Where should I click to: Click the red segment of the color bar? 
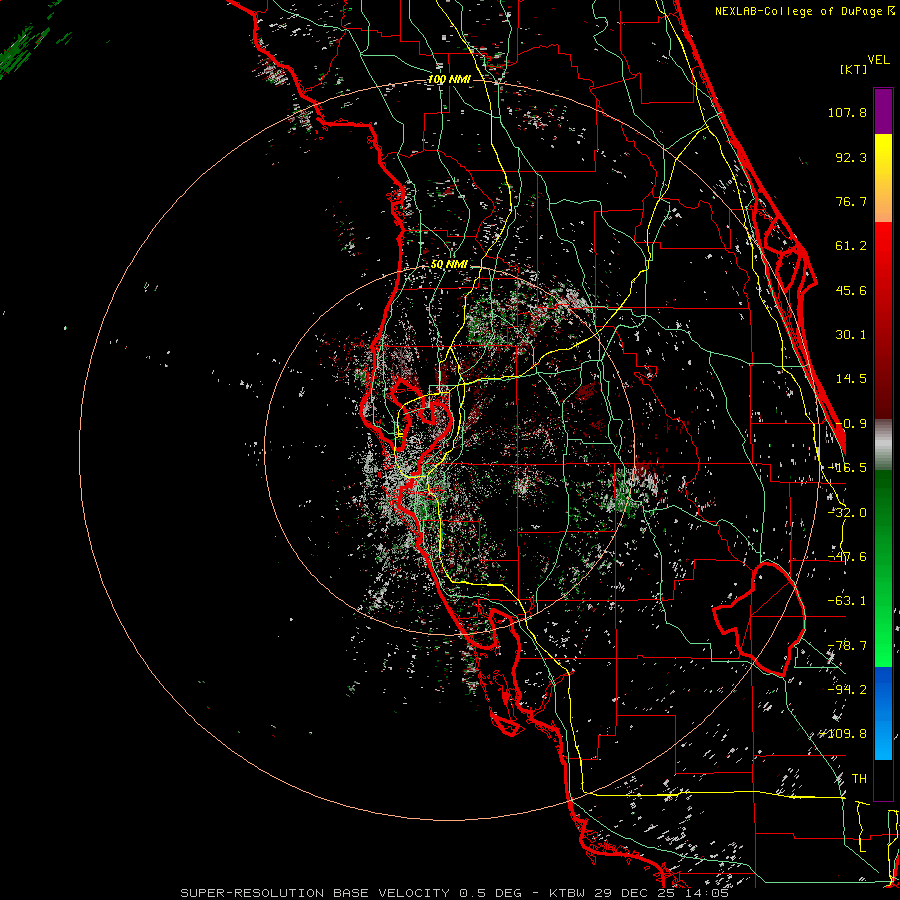883,320
